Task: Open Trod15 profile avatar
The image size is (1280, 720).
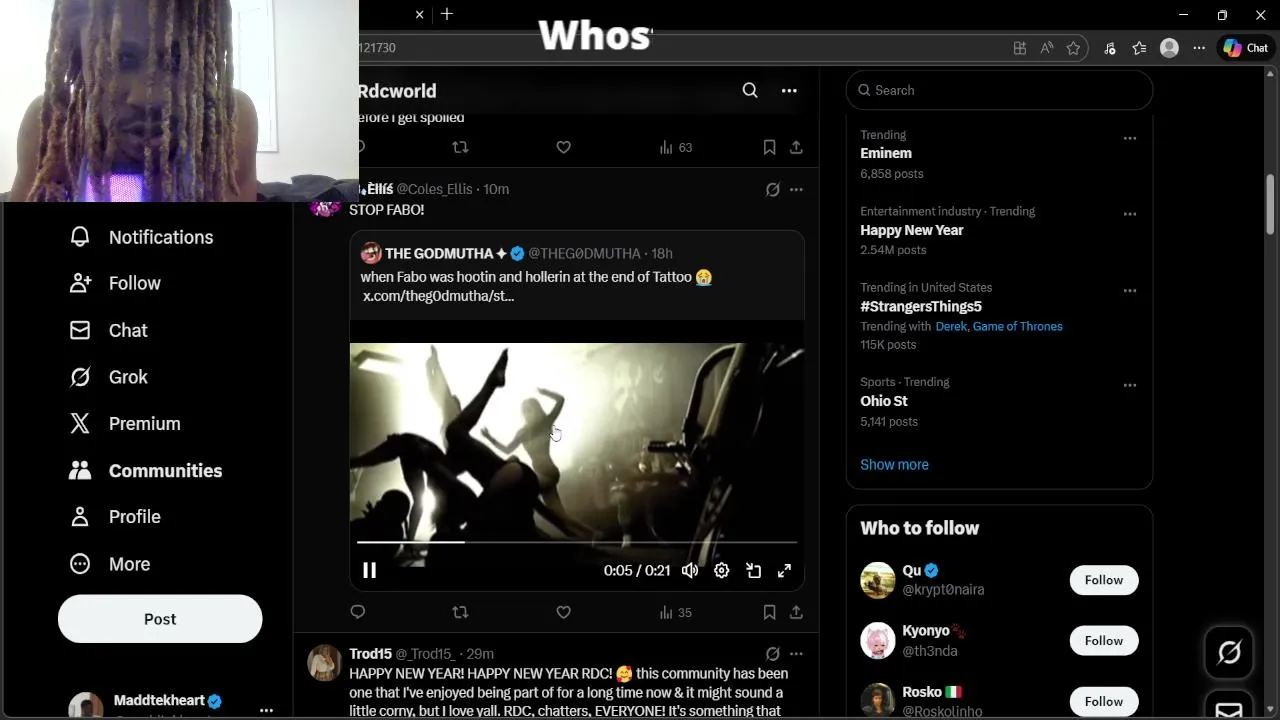Action: tap(324, 663)
